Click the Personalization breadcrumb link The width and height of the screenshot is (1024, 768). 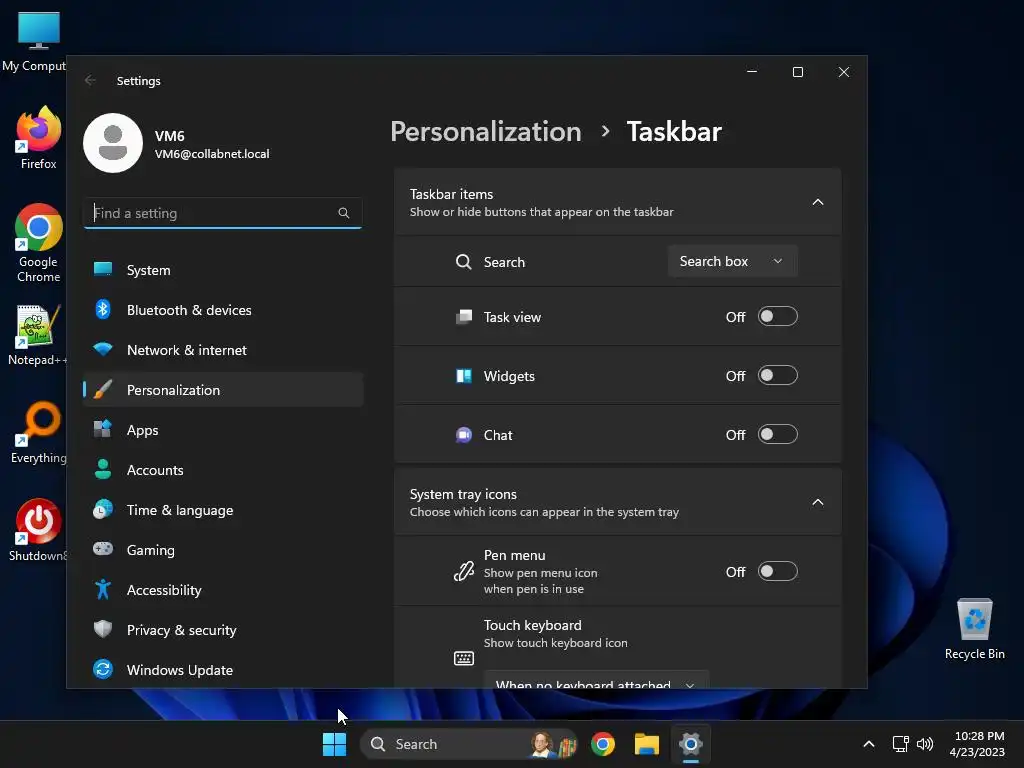pyautogui.click(x=486, y=131)
